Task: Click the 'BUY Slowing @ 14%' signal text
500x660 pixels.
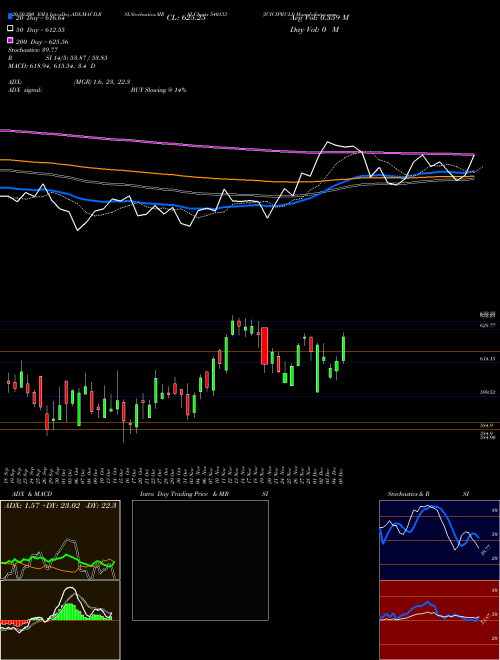Action: pyautogui.click(x=159, y=90)
